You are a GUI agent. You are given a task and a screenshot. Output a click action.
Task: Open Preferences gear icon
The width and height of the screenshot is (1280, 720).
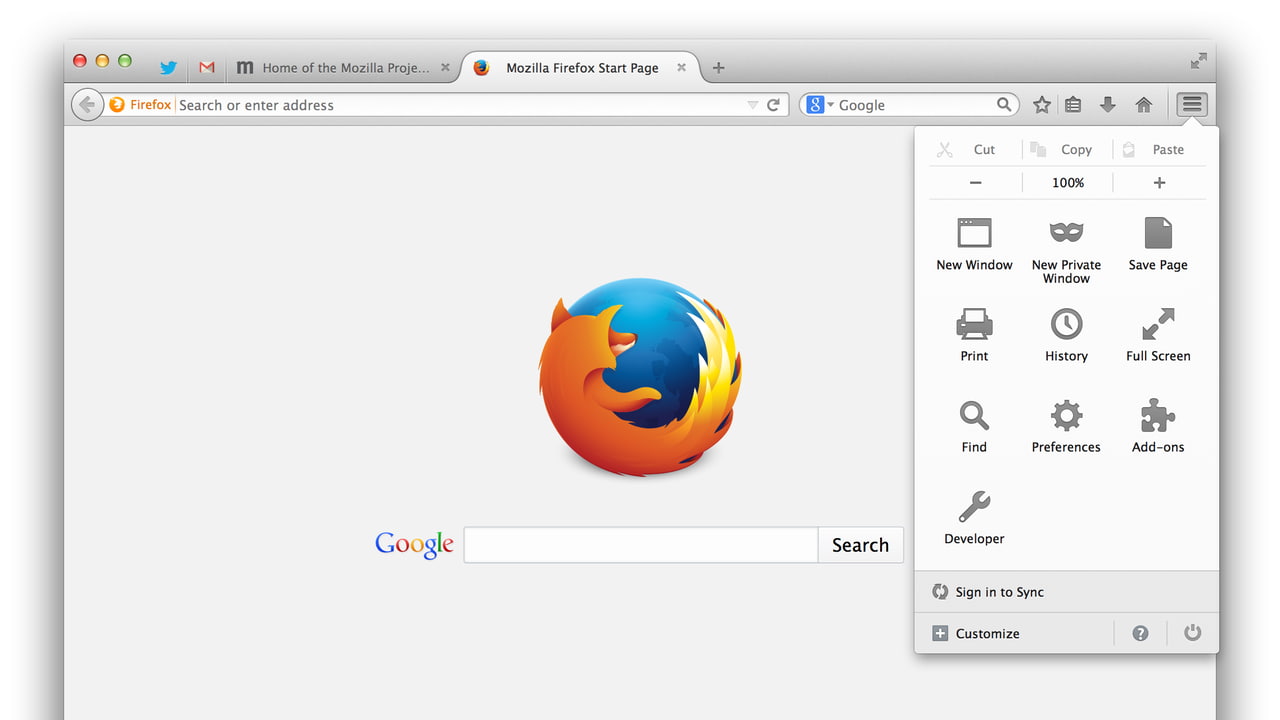[x=1066, y=415]
